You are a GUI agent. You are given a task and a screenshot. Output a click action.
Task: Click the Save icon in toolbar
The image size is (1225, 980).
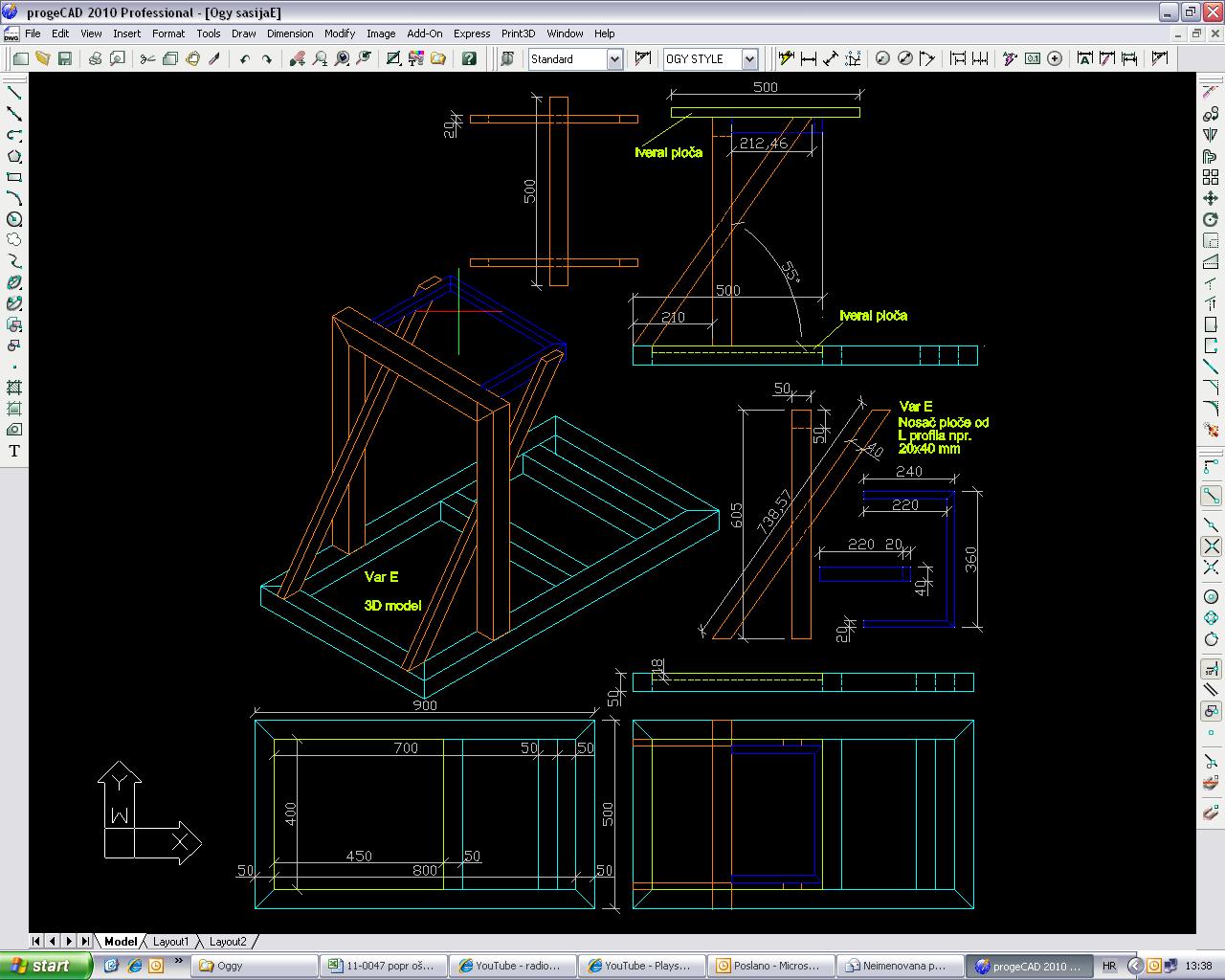65,58
